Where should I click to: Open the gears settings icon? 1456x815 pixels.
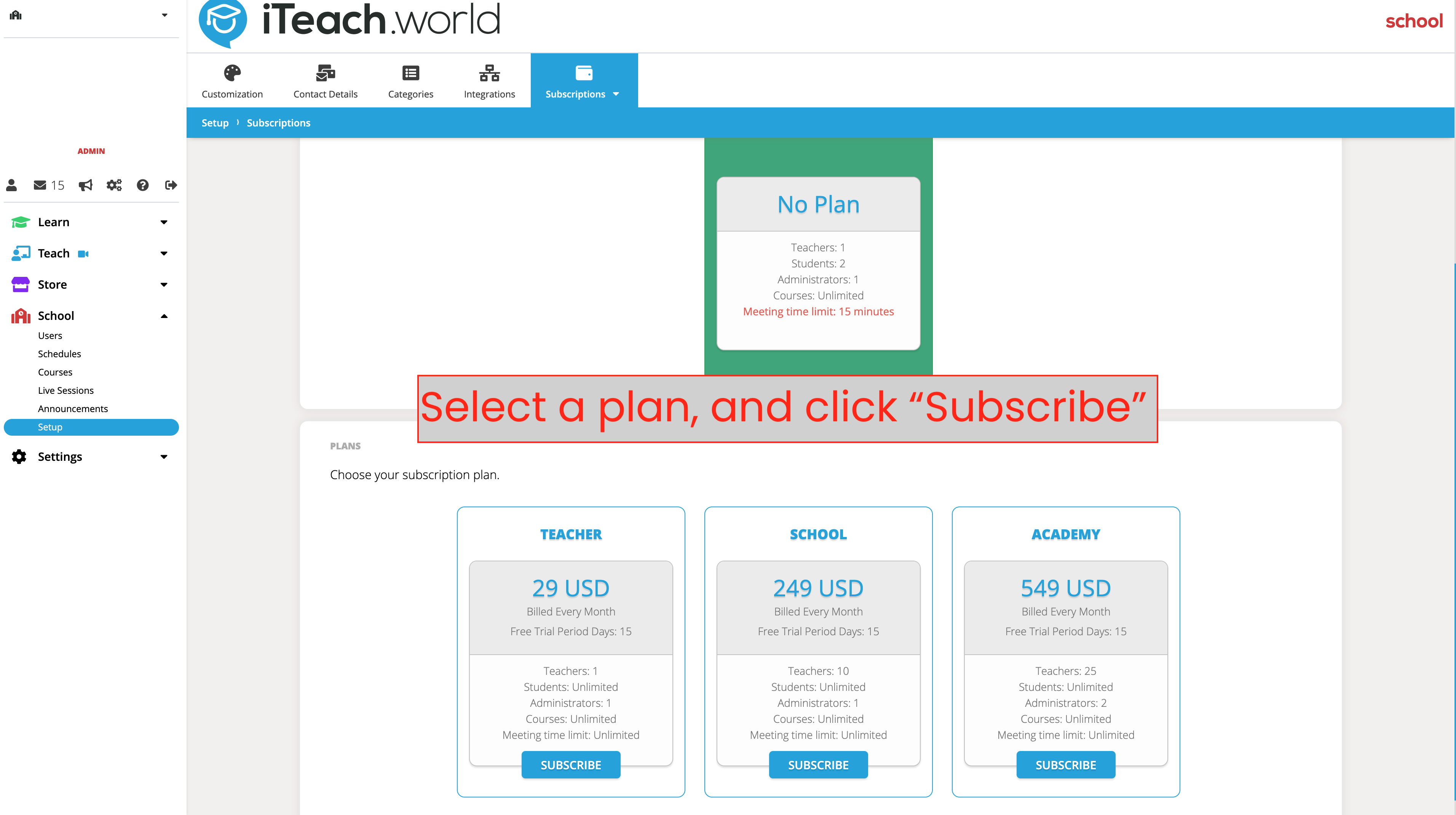point(114,185)
